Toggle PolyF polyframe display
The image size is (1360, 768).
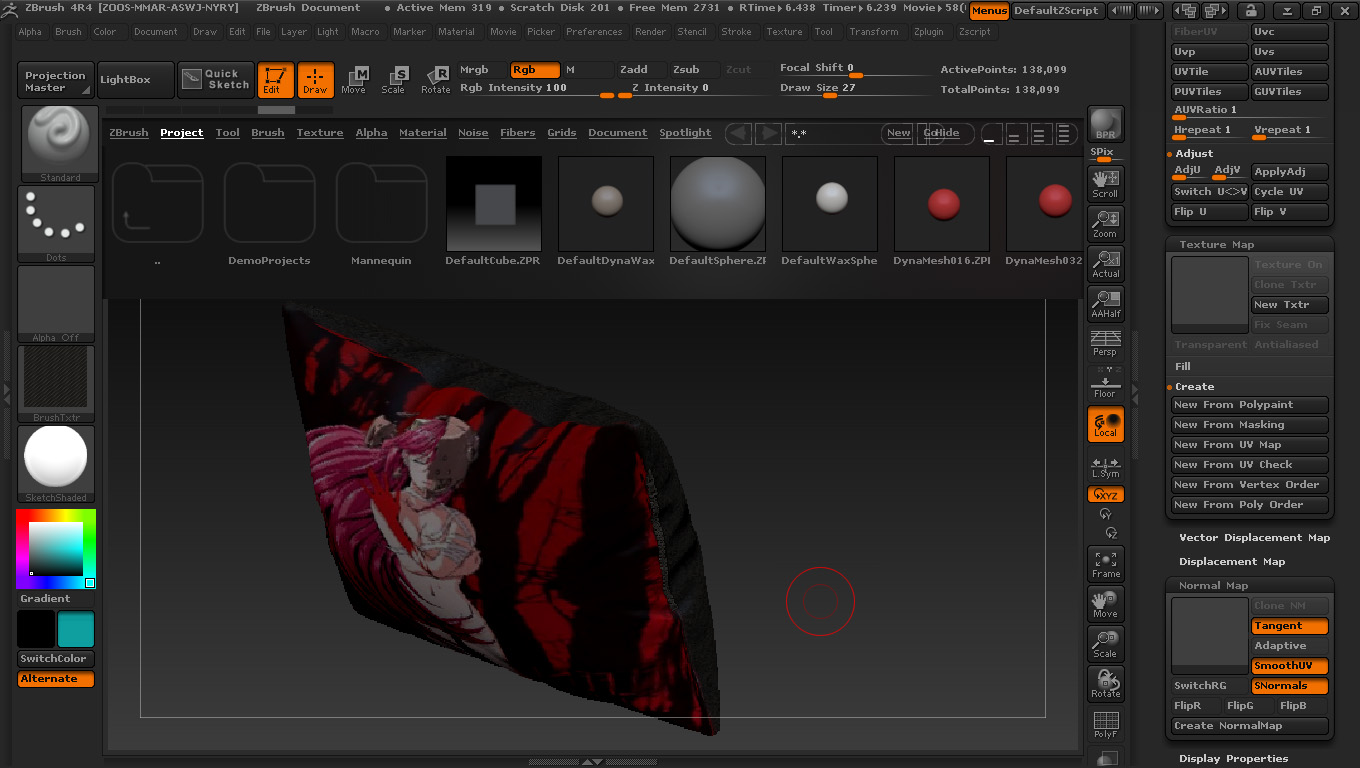[x=1105, y=724]
